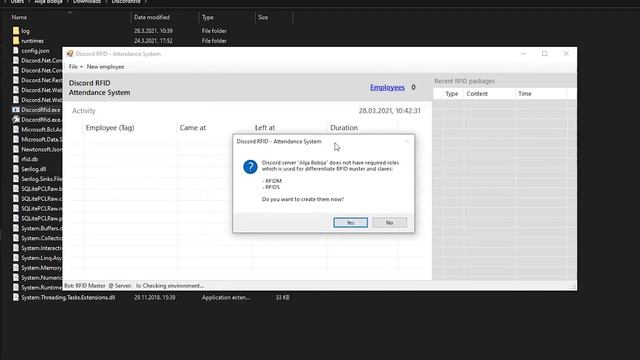
Task: Click the System.Threading.Tasks.Extensions.dll file icon
Action: pos(16,298)
